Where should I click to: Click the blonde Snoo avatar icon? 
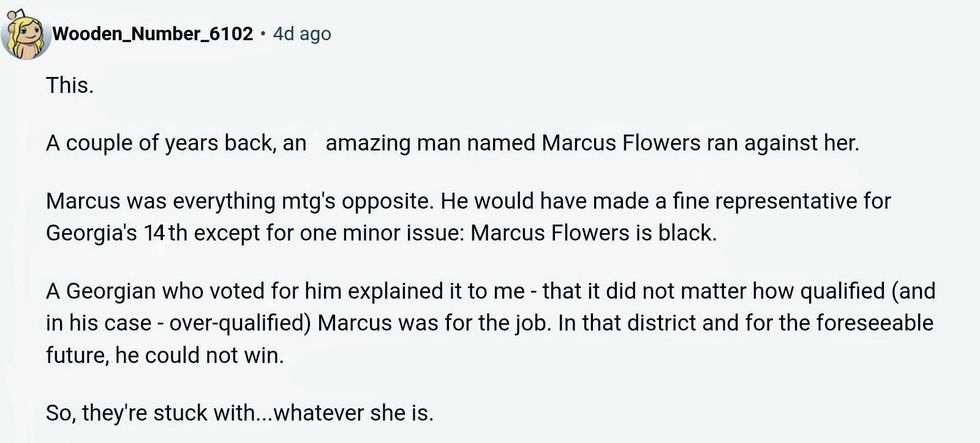point(25,35)
